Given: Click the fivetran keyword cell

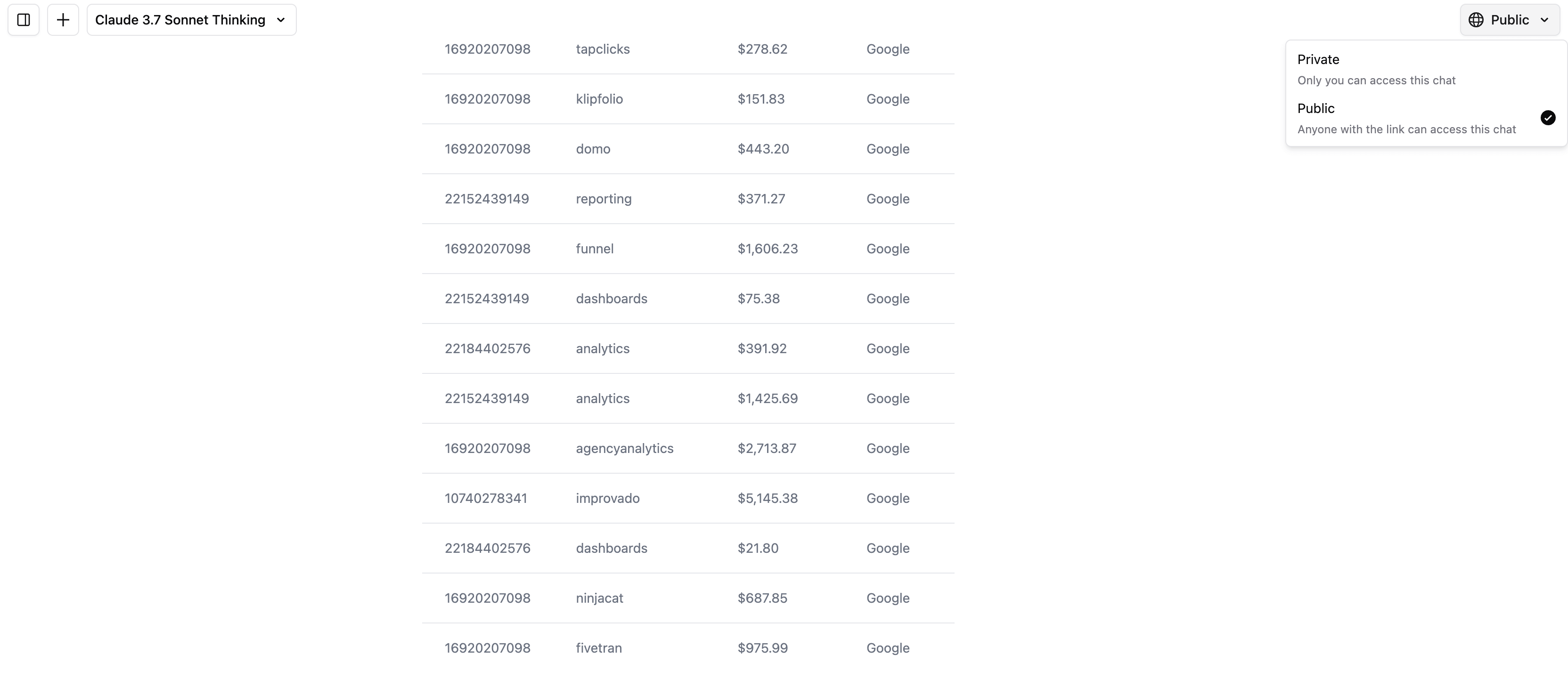Looking at the screenshot, I should click(599, 648).
